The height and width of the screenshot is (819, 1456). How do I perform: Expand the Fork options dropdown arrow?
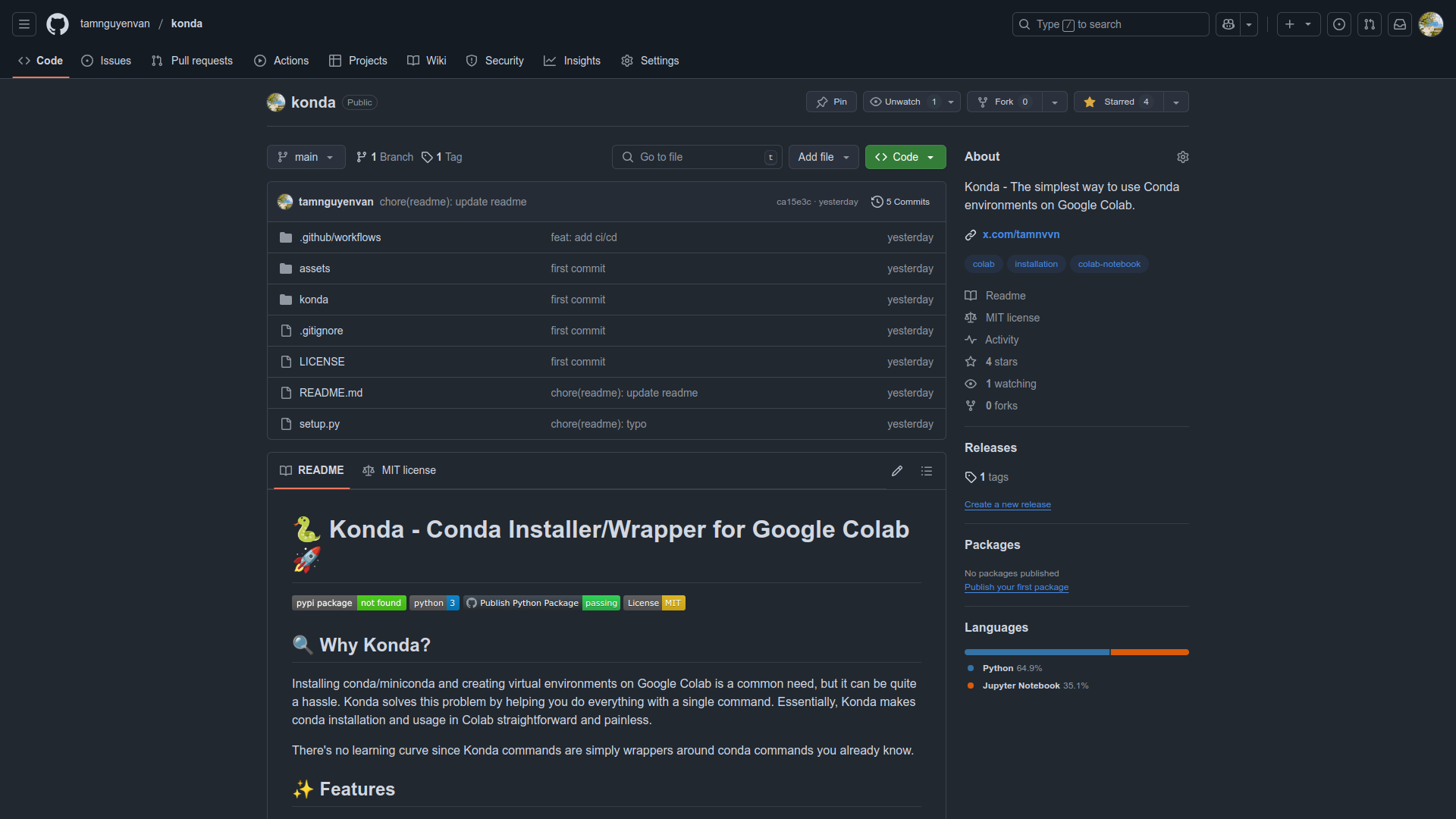coord(1055,102)
